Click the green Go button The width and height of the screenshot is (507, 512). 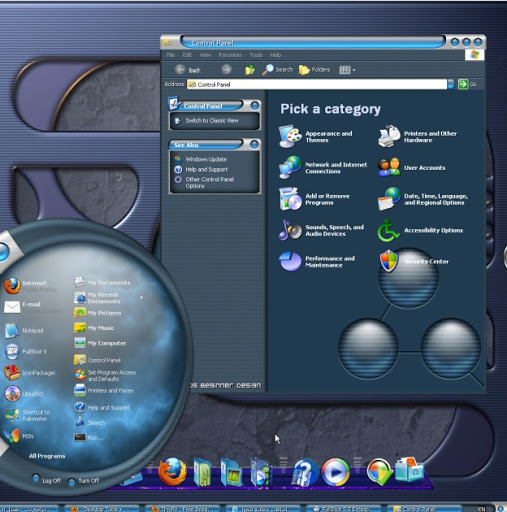[463, 84]
